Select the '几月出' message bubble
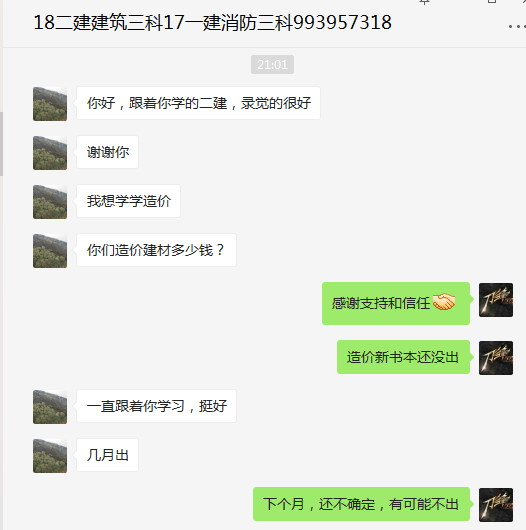 coord(107,455)
